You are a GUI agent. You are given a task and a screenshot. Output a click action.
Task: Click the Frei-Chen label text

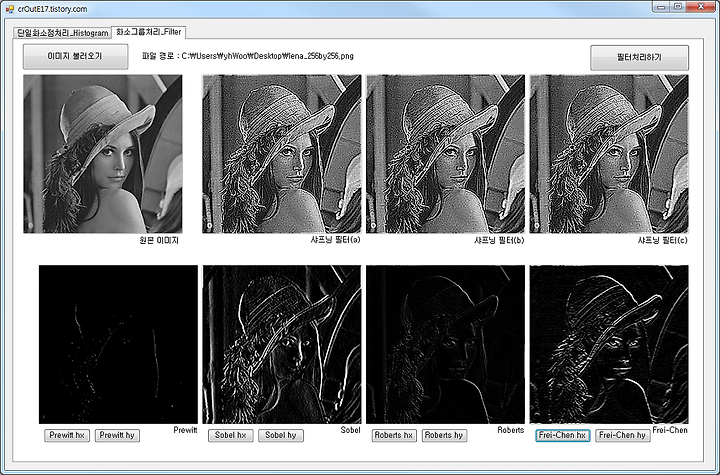(x=670, y=430)
